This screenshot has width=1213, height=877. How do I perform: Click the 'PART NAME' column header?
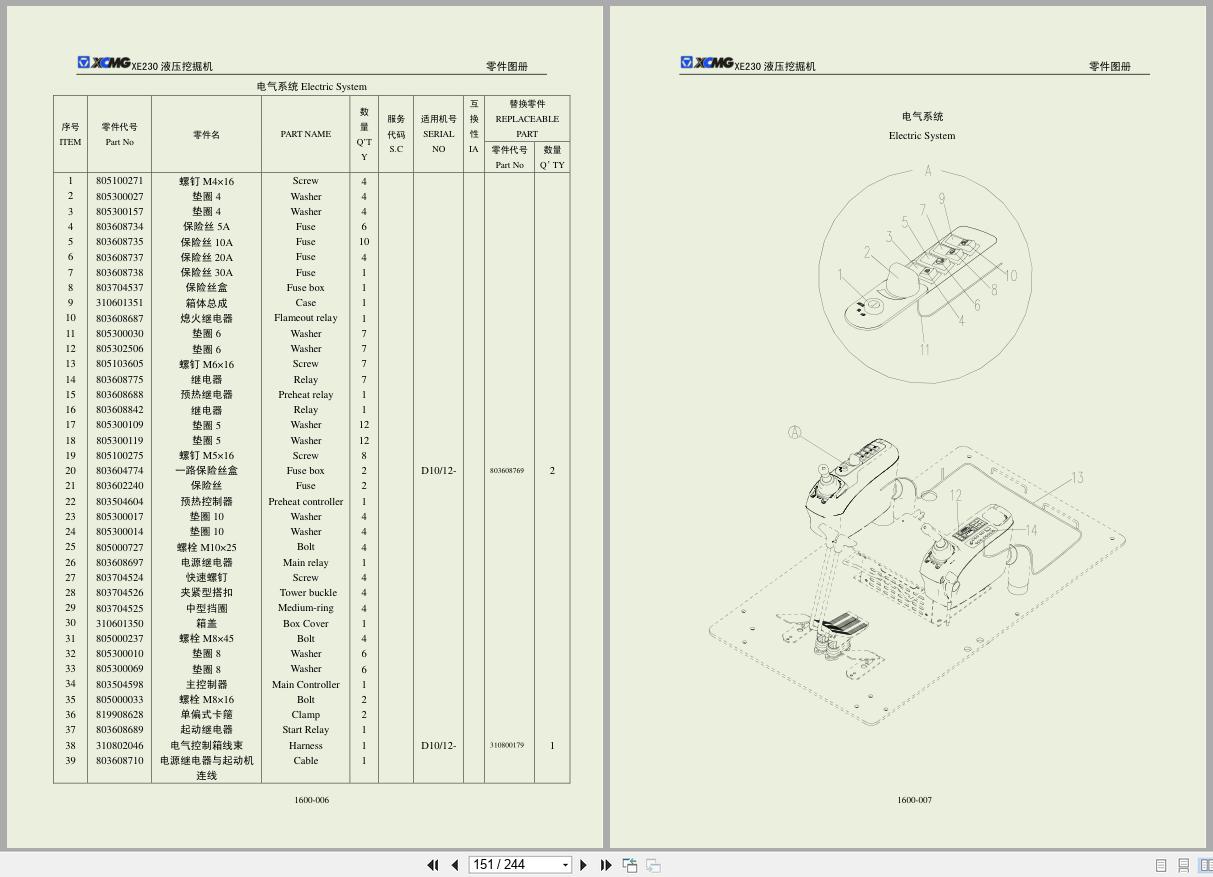pyautogui.click(x=305, y=134)
